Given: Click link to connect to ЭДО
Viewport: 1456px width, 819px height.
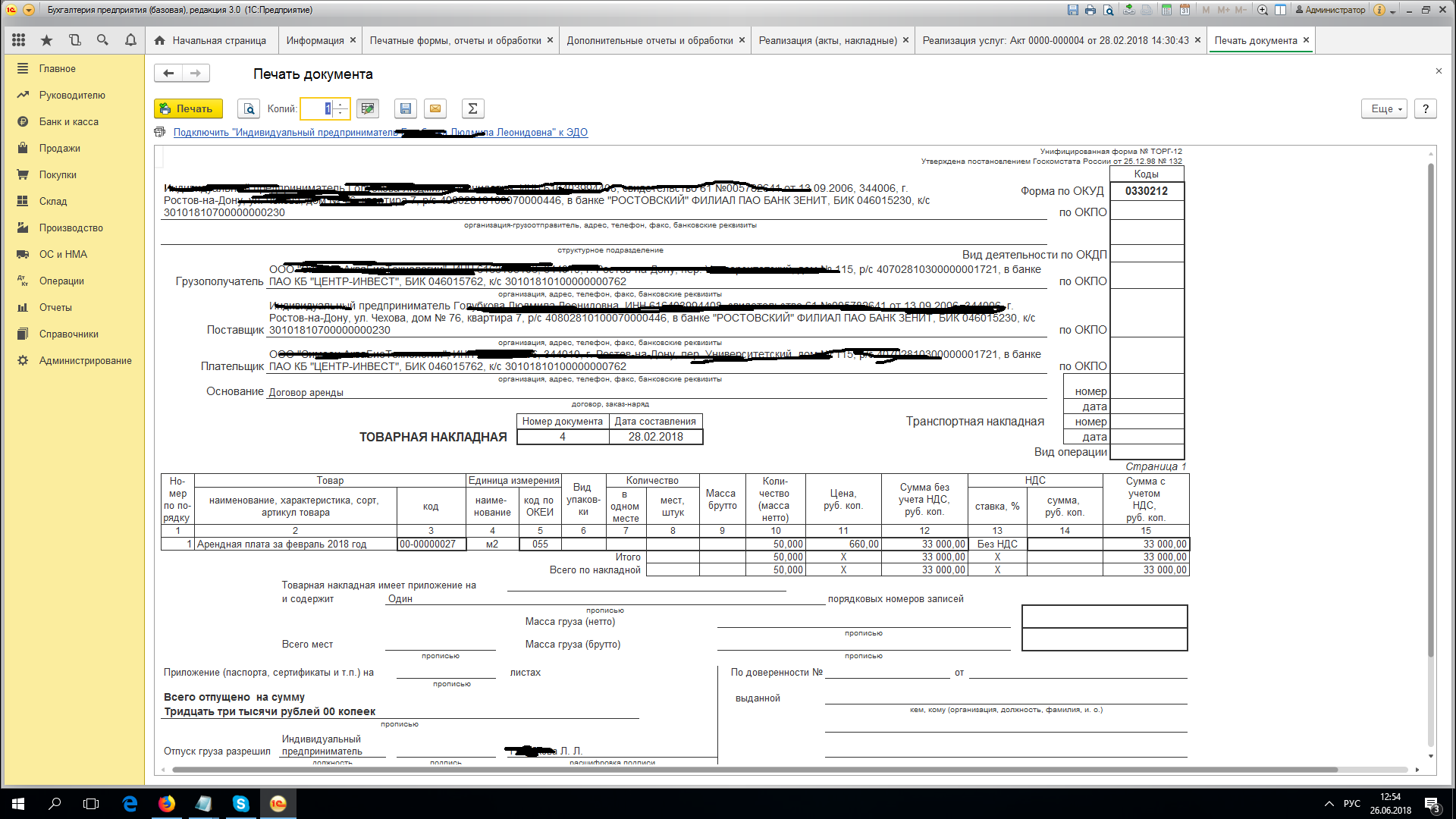Looking at the screenshot, I should [x=380, y=132].
